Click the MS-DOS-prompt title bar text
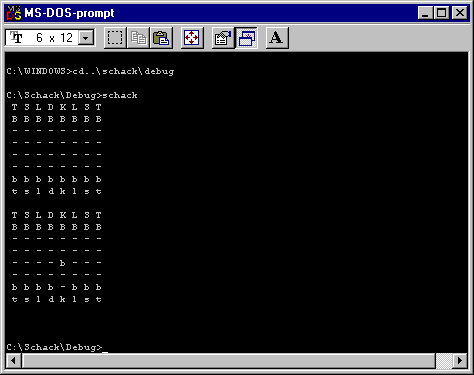Screen dimensions: 474x375 click(x=69, y=13)
